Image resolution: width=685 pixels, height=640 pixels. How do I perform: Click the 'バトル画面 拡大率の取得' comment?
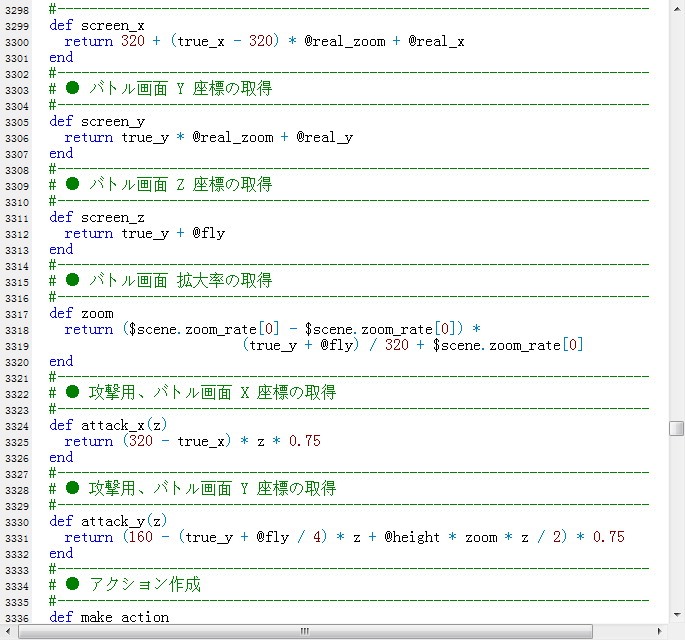pyautogui.click(x=180, y=280)
